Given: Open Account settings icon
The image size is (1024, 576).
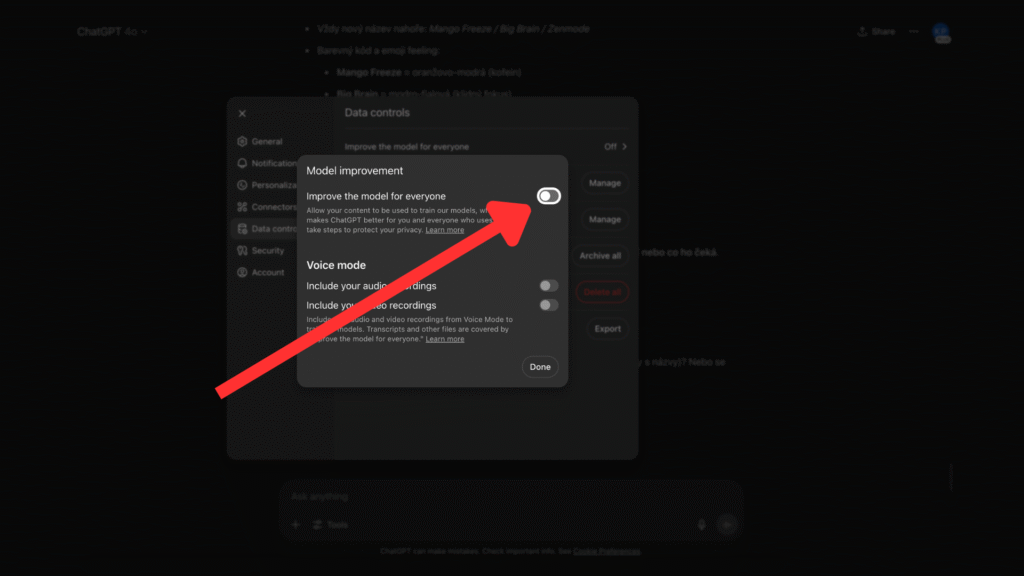Looking at the screenshot, I should [x=242, y=272].
